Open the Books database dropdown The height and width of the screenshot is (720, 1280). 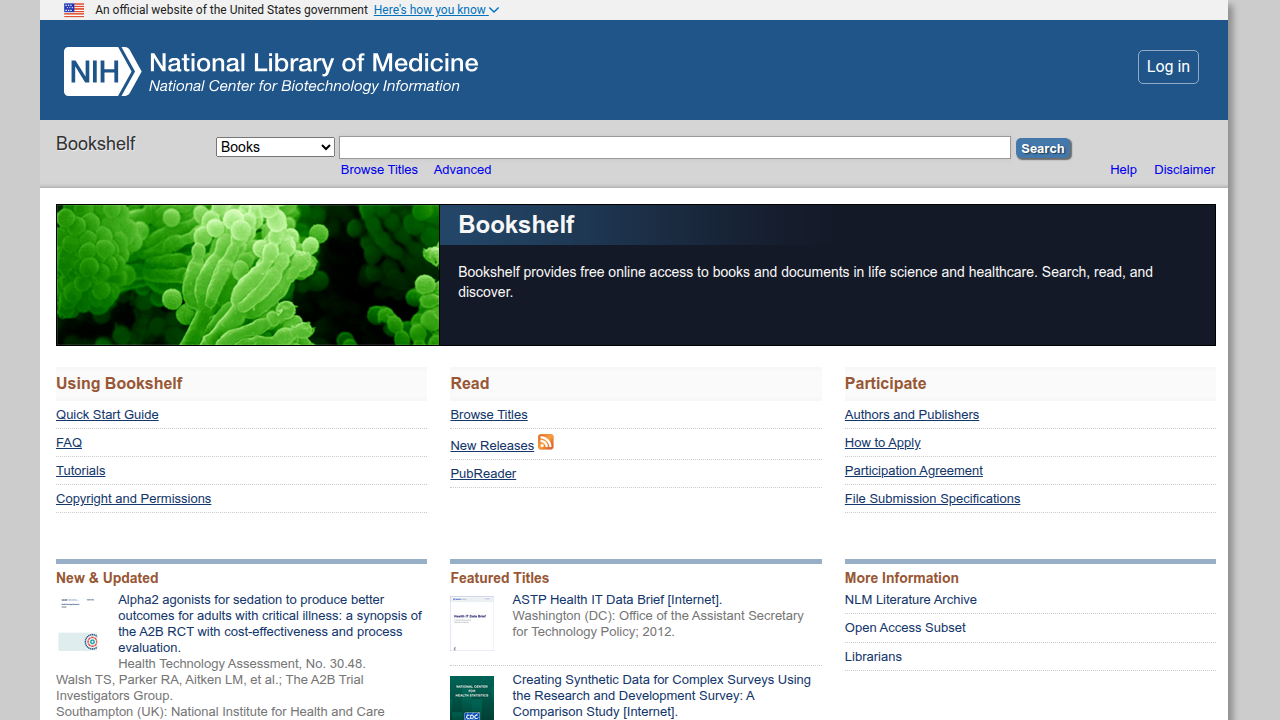click(x=275, y=147)
